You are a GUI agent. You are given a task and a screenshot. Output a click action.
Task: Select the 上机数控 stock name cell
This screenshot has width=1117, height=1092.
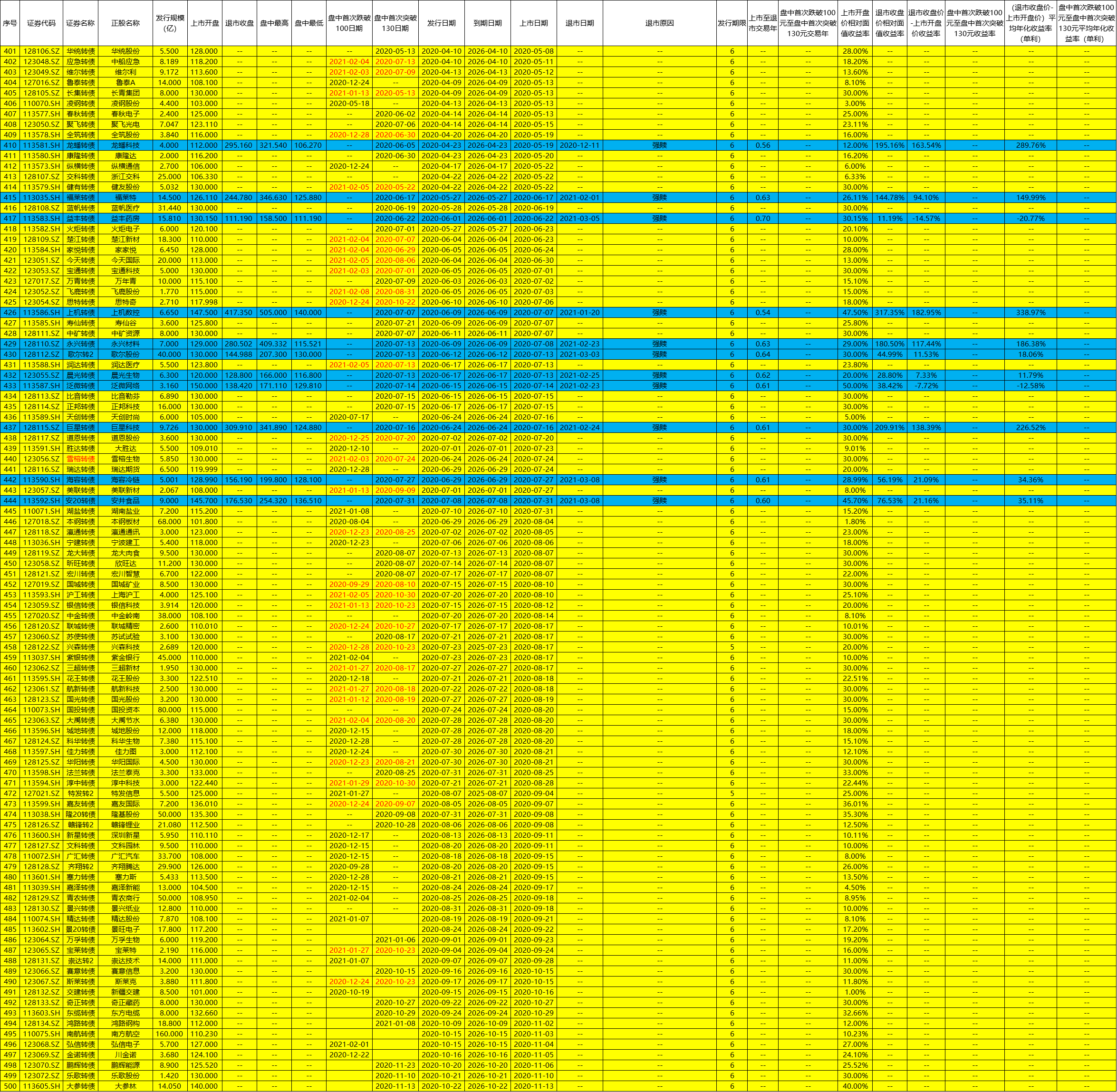[x=125, y=313]
